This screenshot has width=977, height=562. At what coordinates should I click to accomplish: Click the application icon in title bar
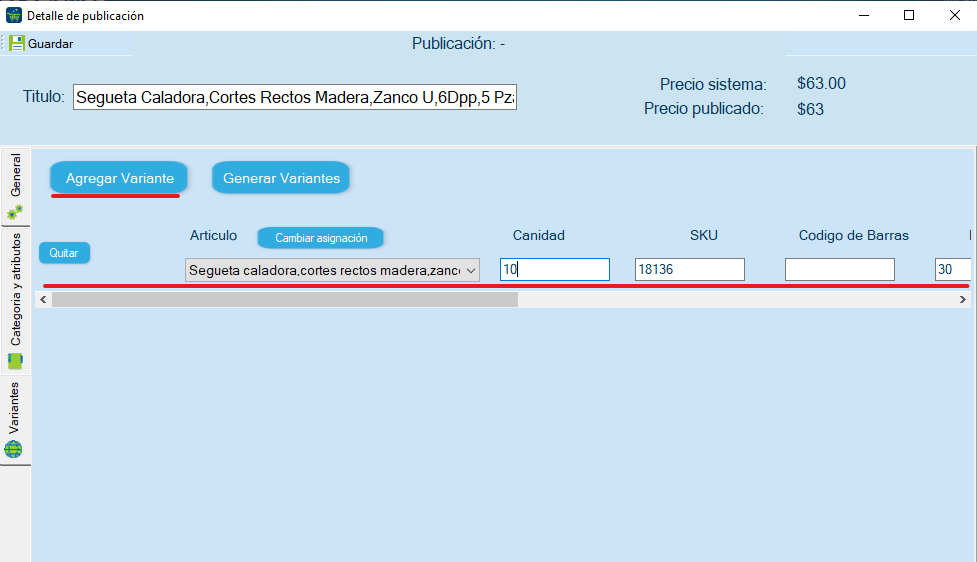[x=13, y=16]
